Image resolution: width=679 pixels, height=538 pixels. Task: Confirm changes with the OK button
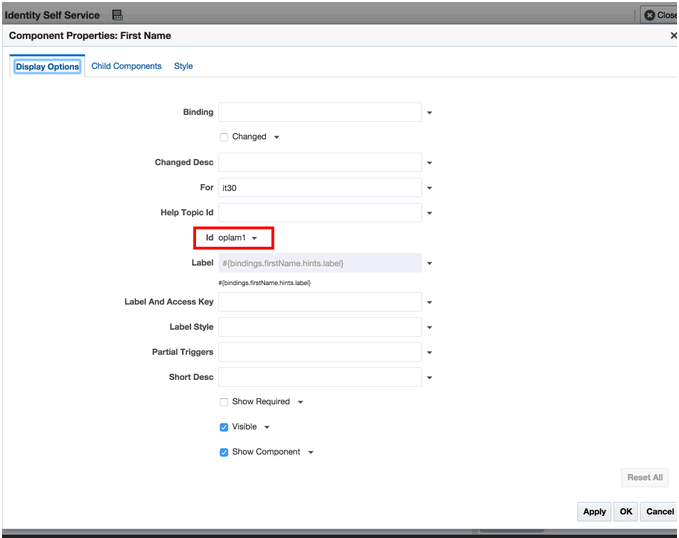pos(626,512)
